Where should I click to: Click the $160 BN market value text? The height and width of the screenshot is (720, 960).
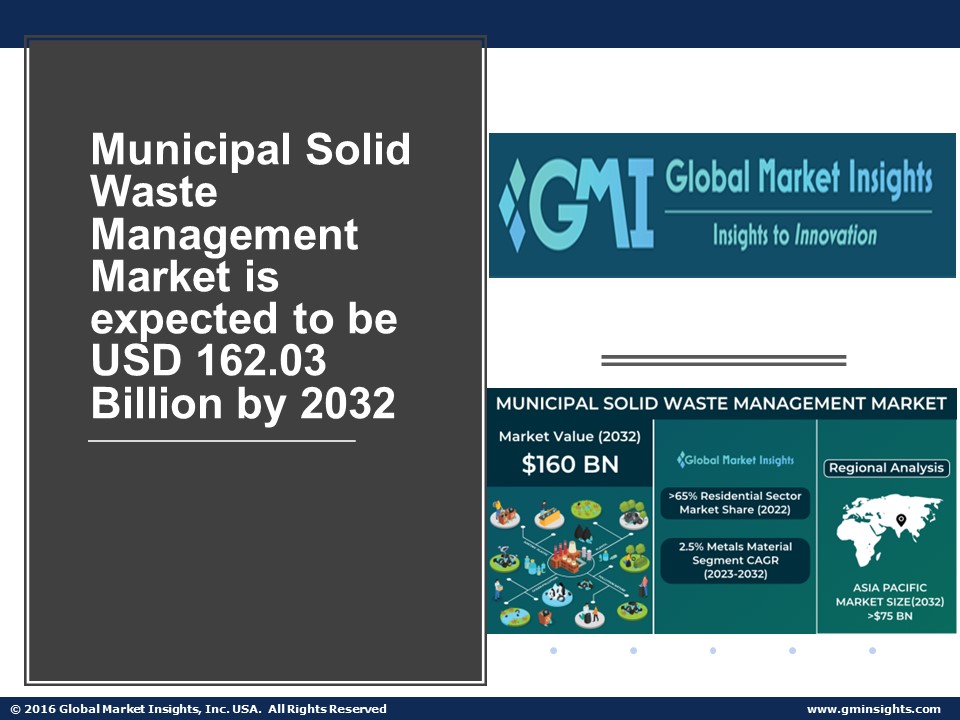click(570, 464)
